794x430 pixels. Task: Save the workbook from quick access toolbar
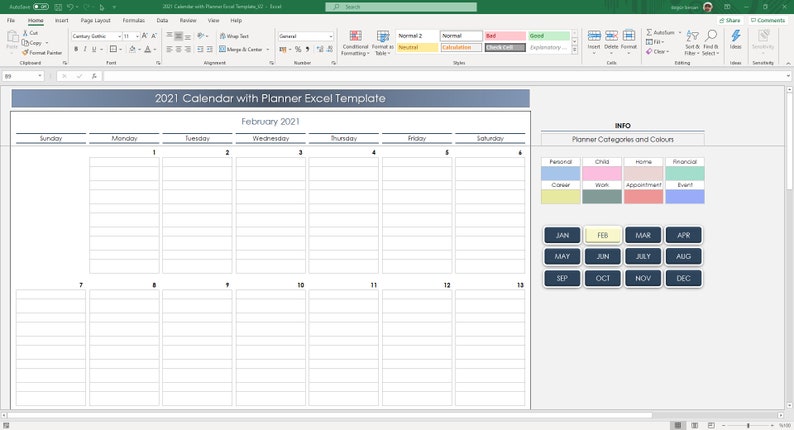[x=58, y=7]
